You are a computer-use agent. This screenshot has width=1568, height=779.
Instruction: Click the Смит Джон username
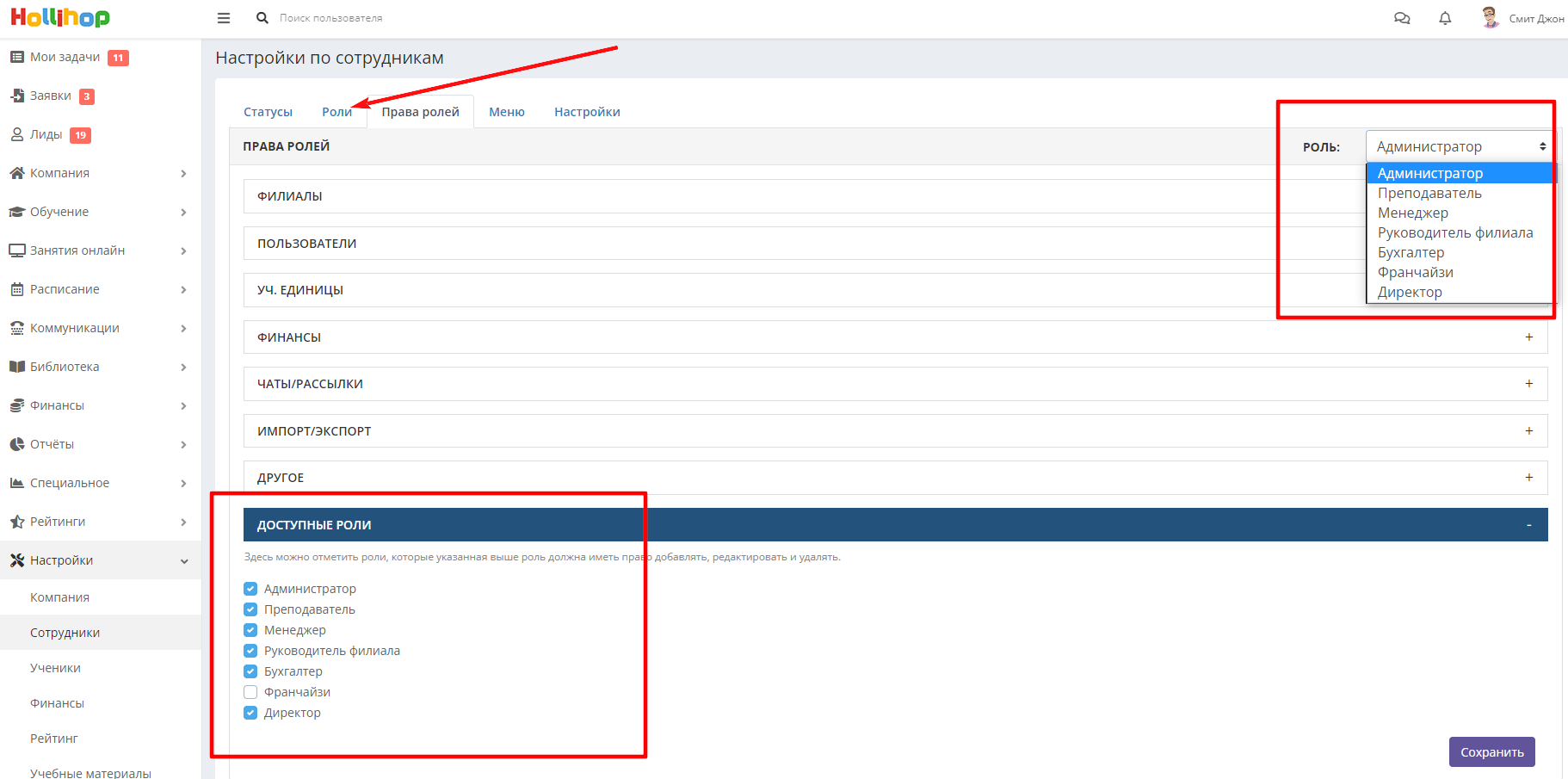(1536, 18)
